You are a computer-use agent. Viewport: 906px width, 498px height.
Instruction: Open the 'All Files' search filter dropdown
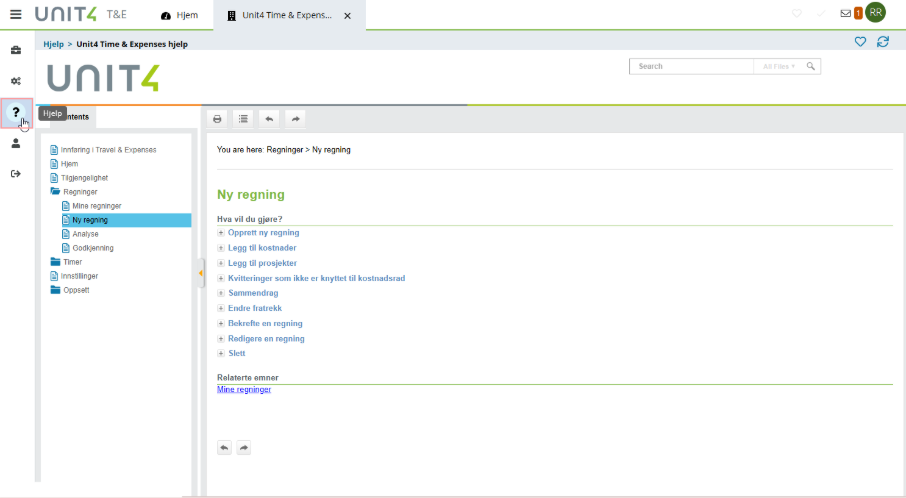coord(778,66)
